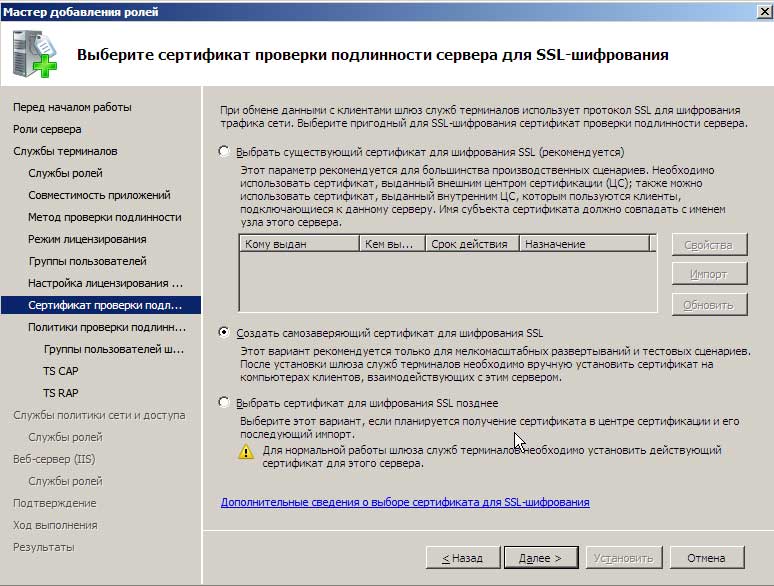This screenshot has height=586, width=774.
Task: Select choose SSL certificate later radio option
Action: point(224,402)
